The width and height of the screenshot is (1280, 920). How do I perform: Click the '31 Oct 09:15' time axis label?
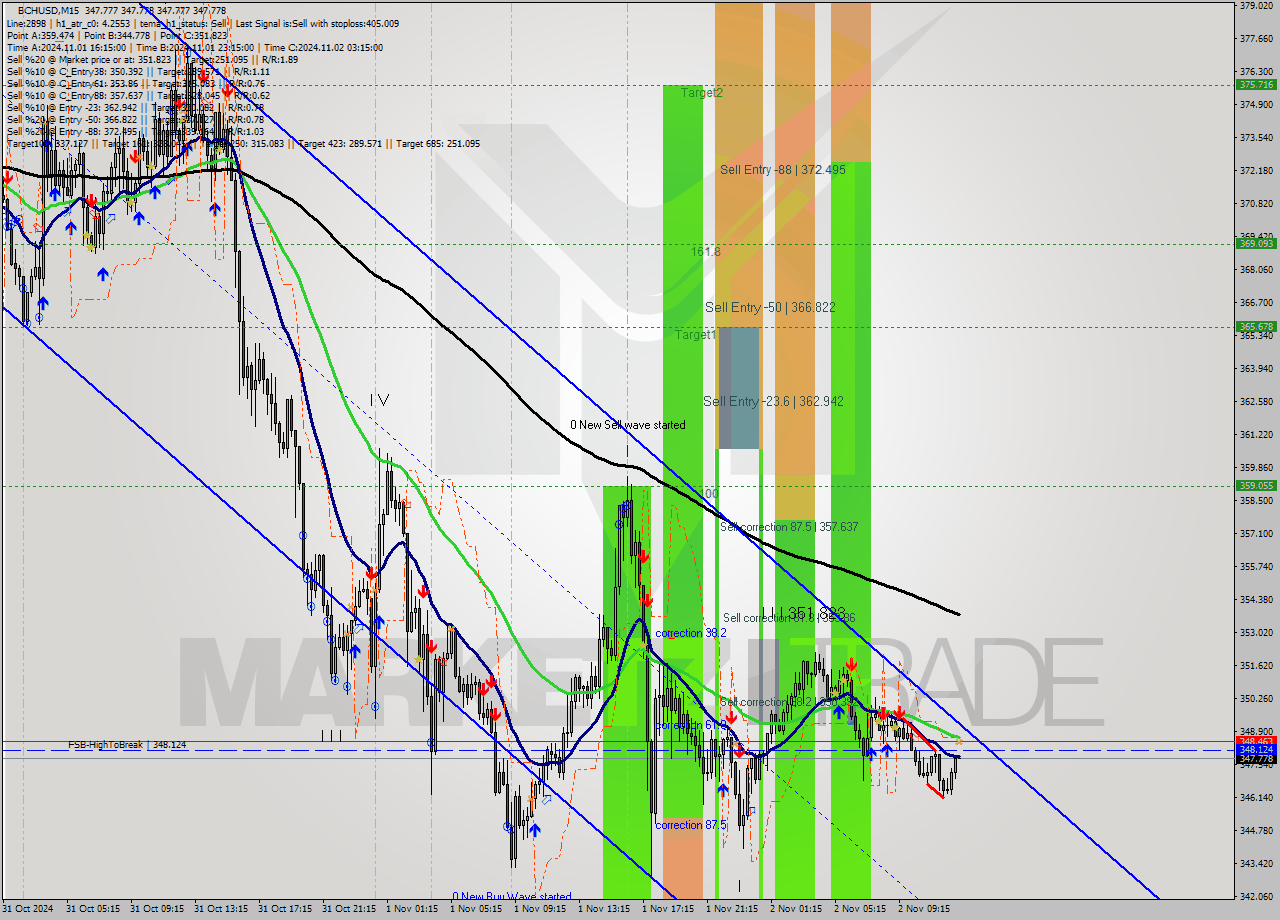[157, 909]
